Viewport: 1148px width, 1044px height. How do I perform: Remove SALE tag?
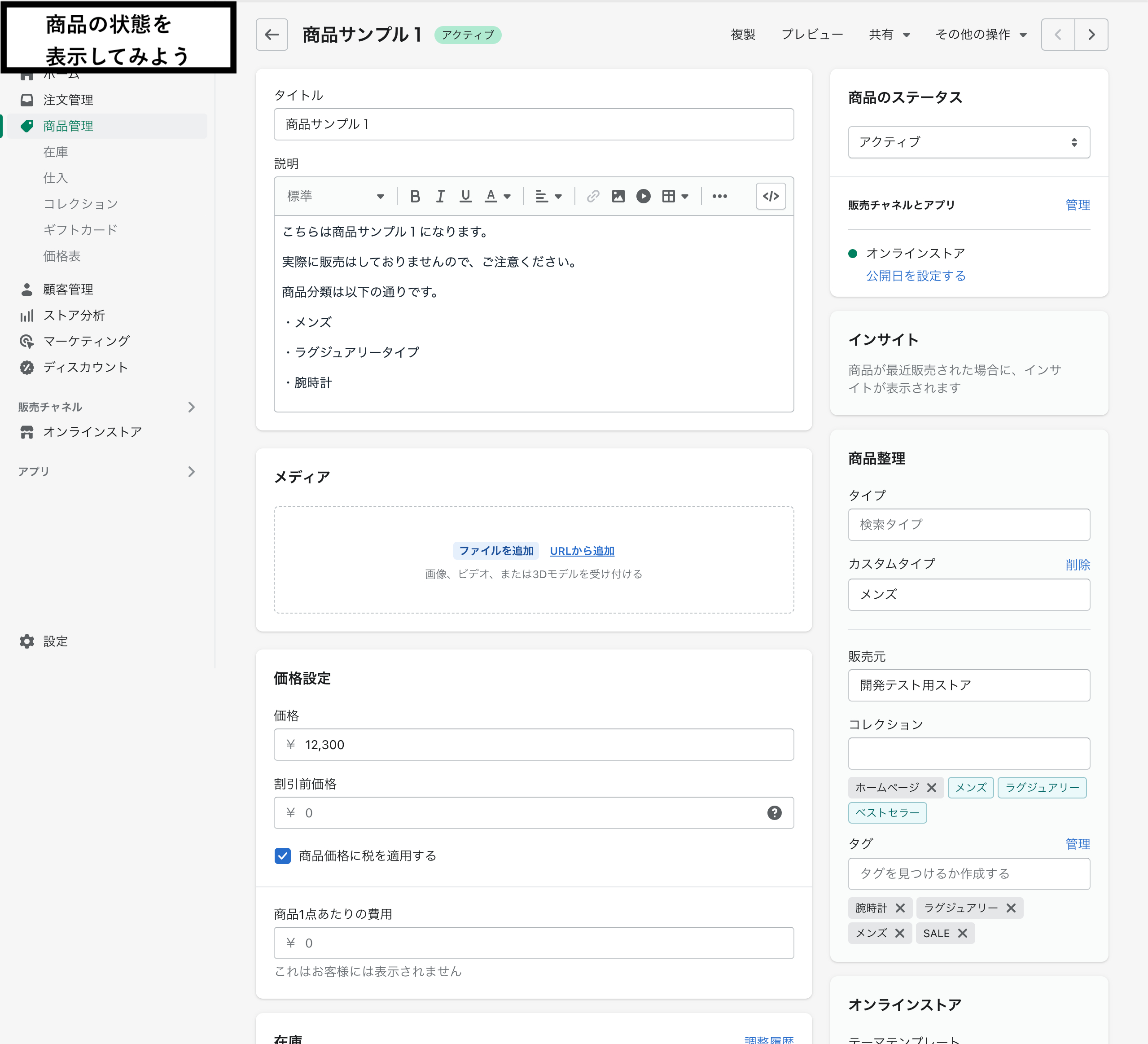[x=962, y=933]
